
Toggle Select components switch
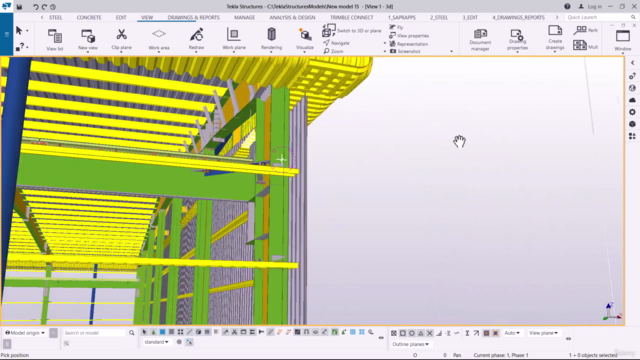click(153, 332)
